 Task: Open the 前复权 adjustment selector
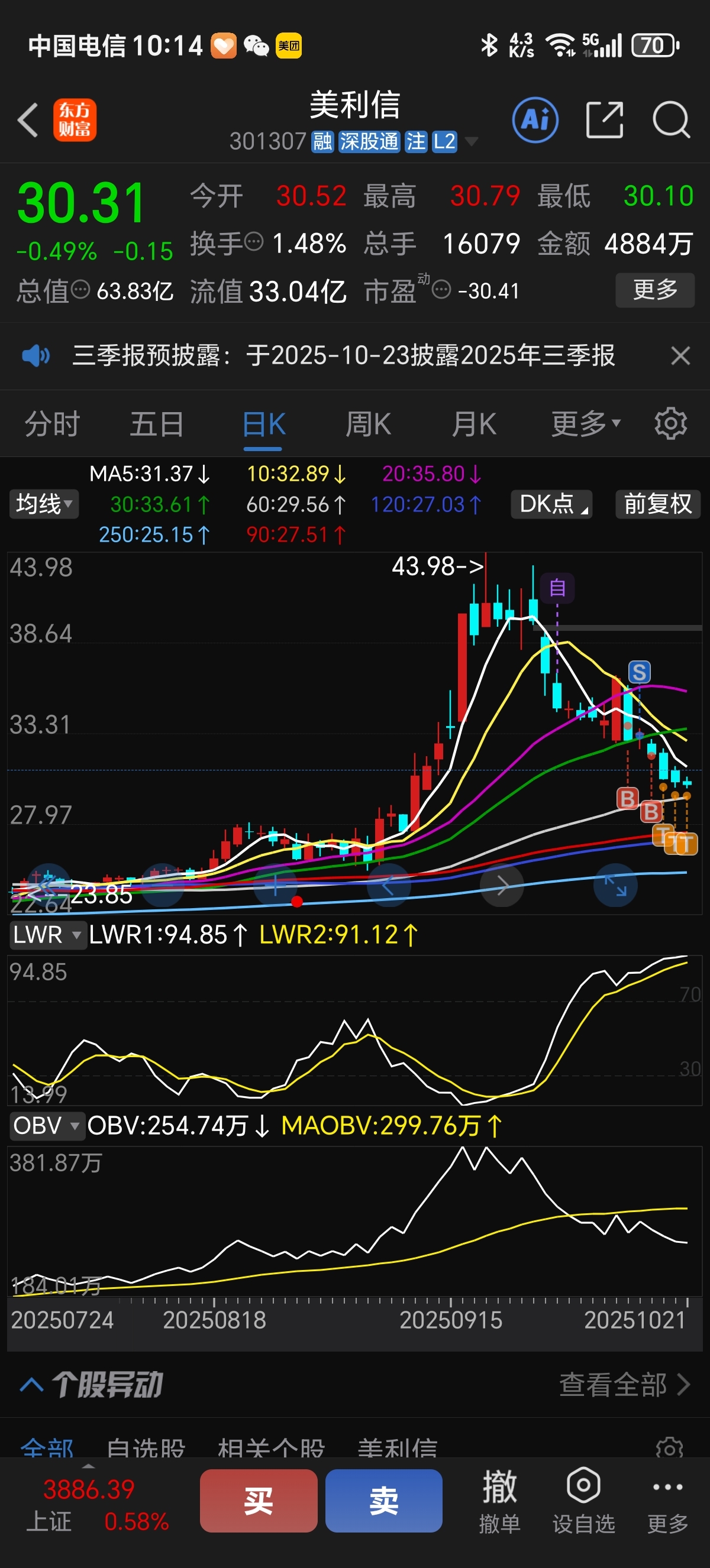coord(657,504)
